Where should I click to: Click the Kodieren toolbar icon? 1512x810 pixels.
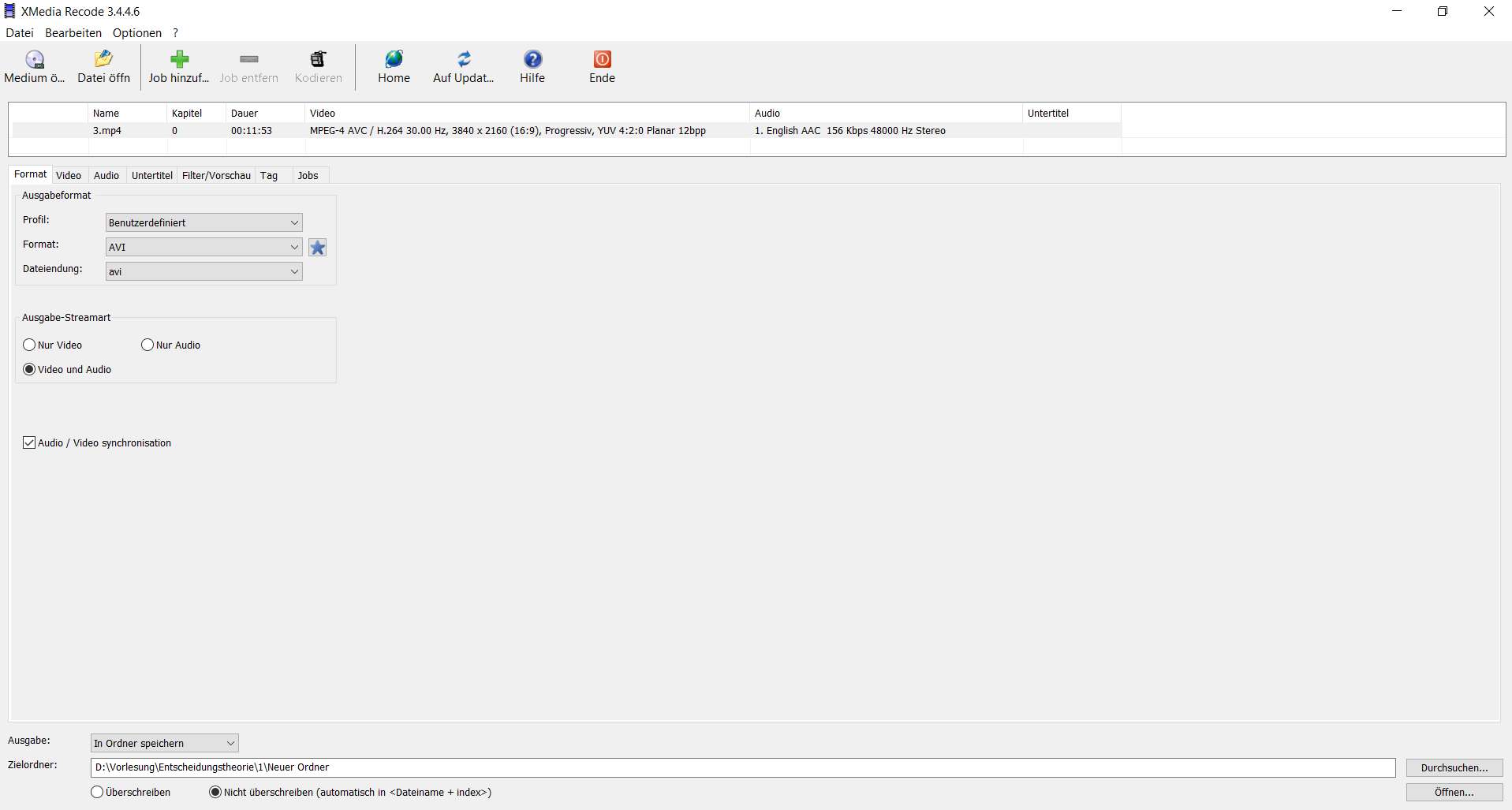coord(318,59)
